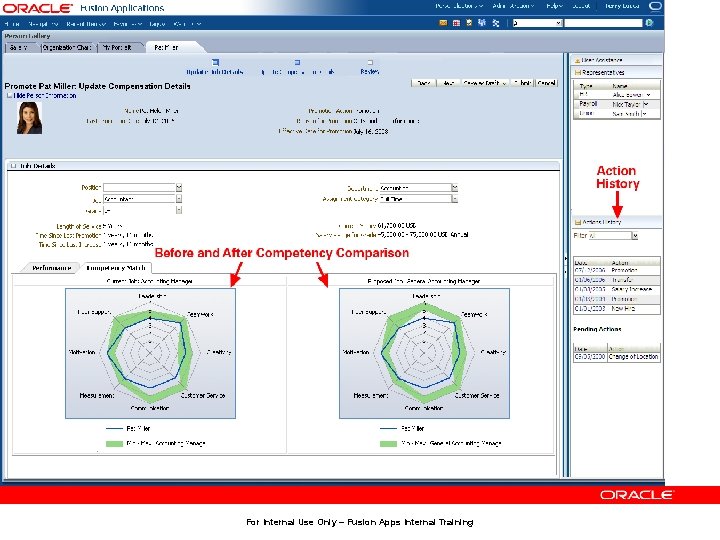This screenshot has height=540, width=720.
Task: Click the chat bubble icon at top right
Action: [x=655, y=6]
